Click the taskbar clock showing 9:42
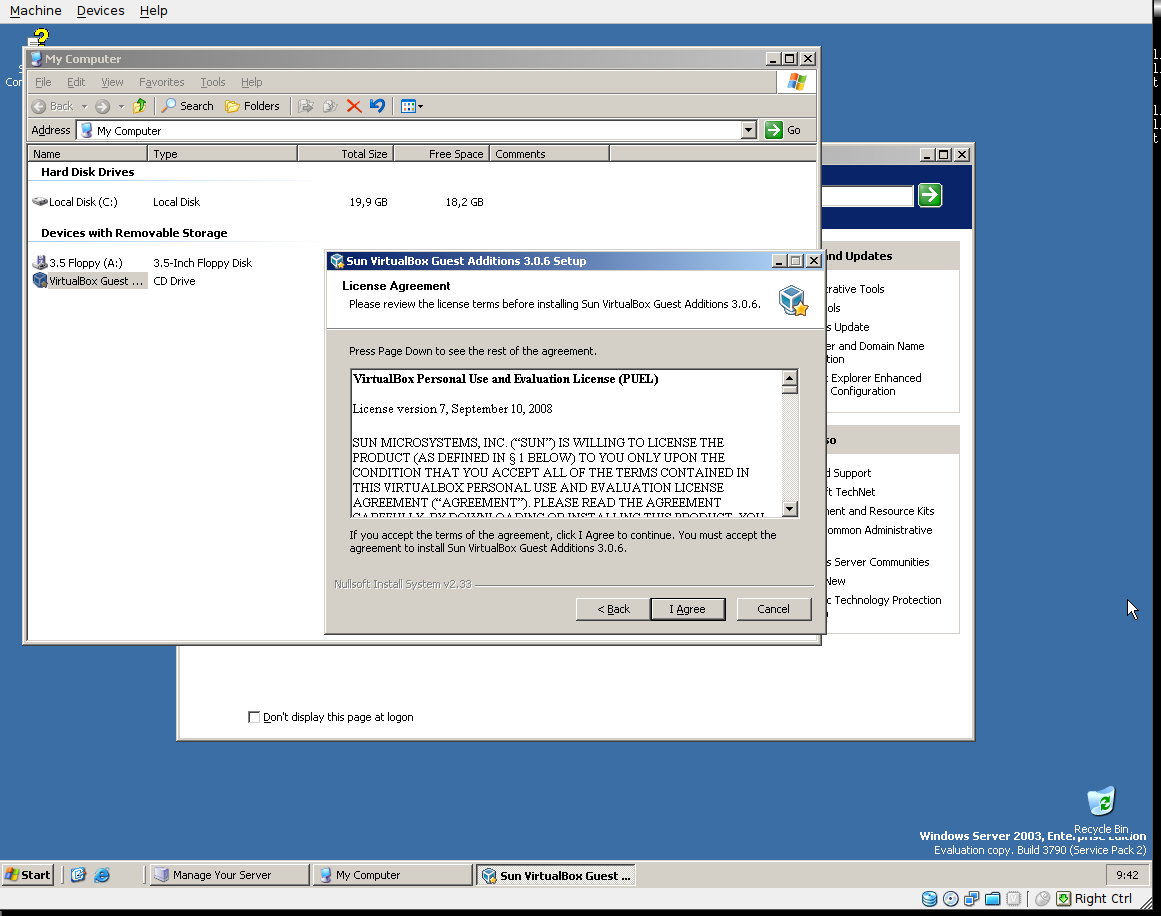 (1127, 875)
